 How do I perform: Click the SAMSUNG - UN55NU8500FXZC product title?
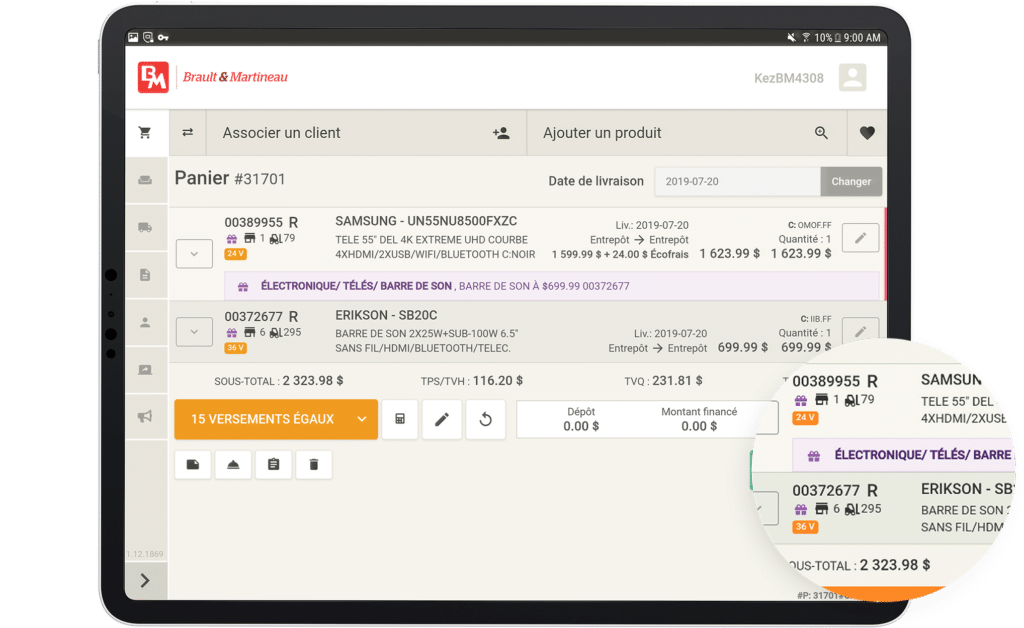coord(426,221)
